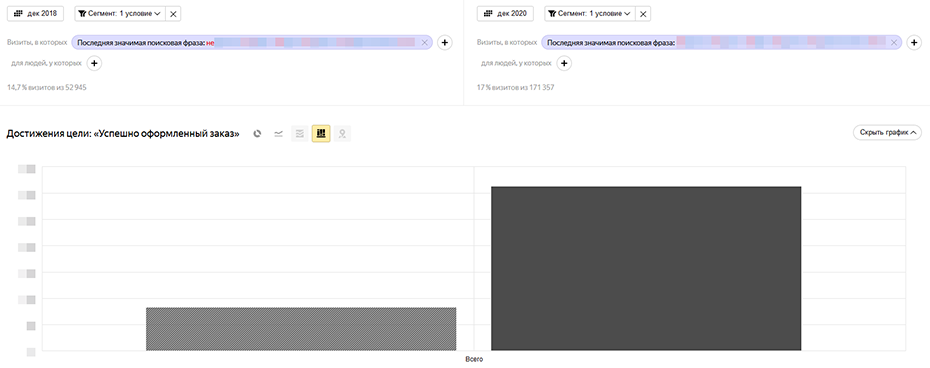Switch chart to line view

tap(278, 134)
